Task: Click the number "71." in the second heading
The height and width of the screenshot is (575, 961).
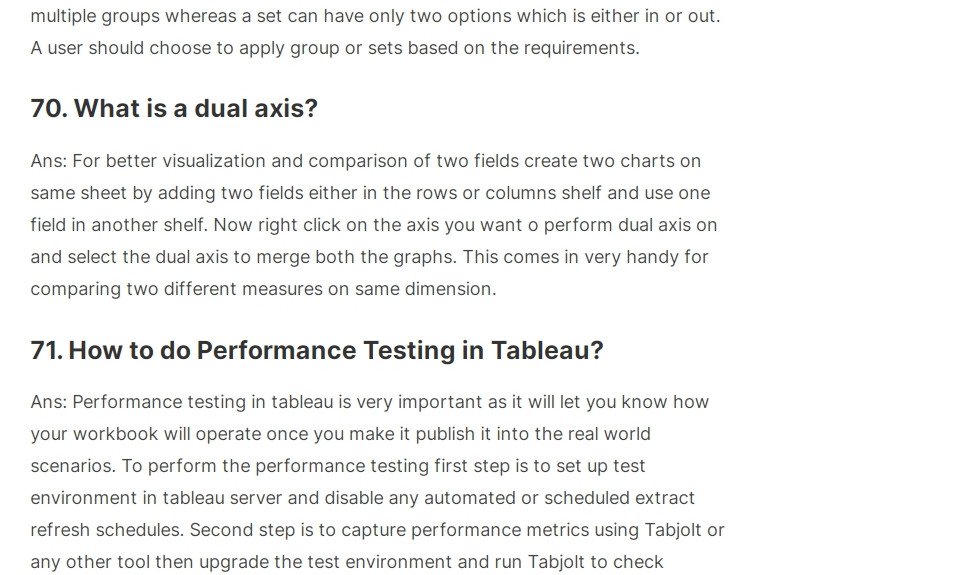Action: [x=47, y=351]
